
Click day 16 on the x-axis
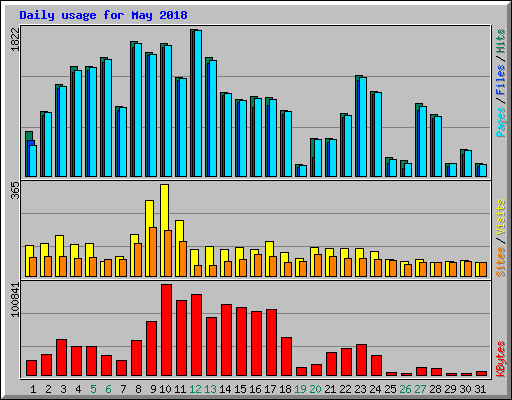click(255, 389)
